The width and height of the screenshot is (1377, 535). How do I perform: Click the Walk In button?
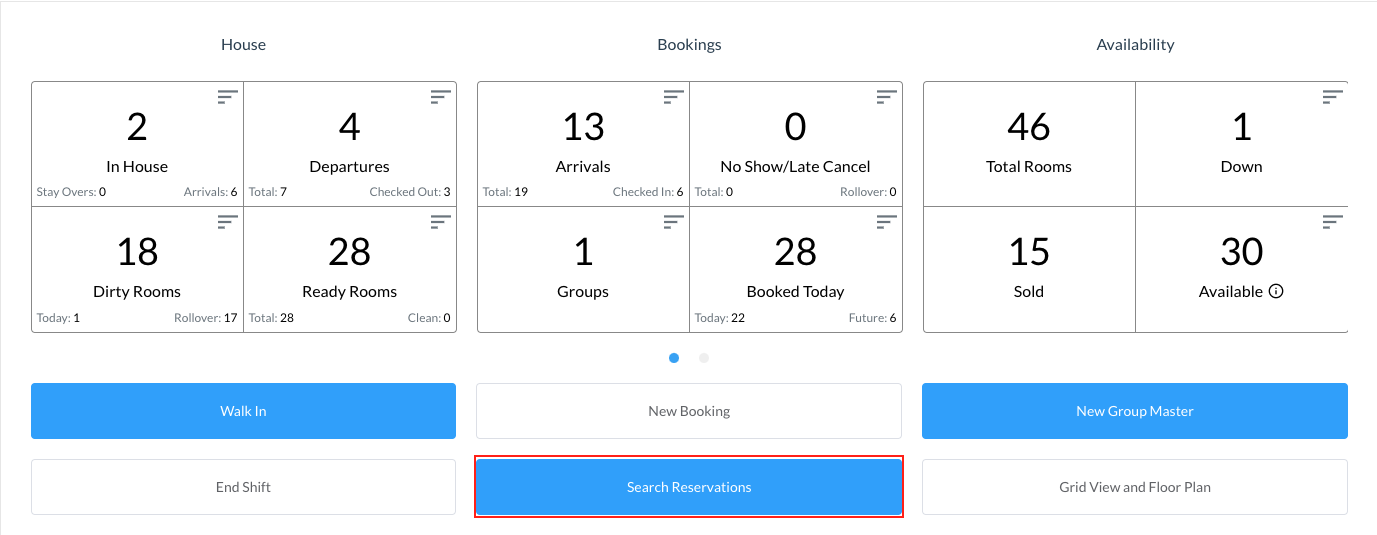click(x=243, y=411)
